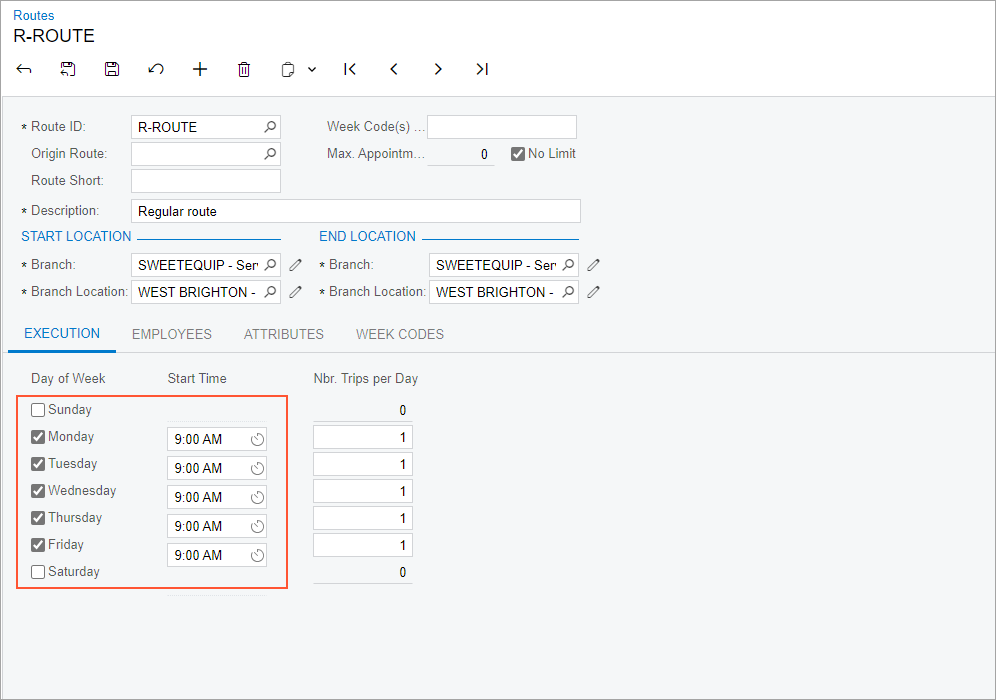The image size is (996, 700).
Task: Click the Delete trash icon
Action: pyautogui.click(x=244, y=69)
